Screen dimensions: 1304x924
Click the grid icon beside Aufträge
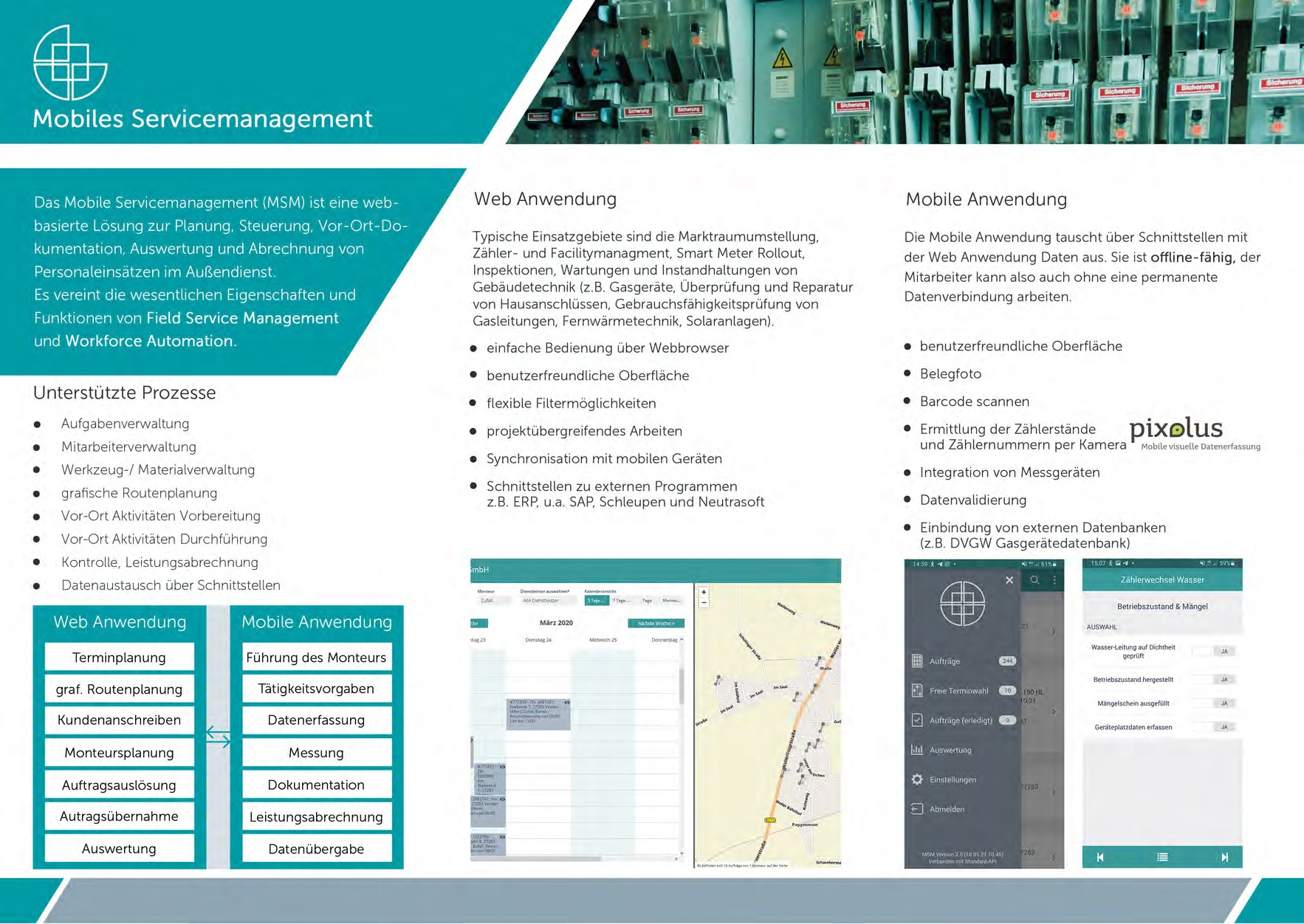(917, 661)
